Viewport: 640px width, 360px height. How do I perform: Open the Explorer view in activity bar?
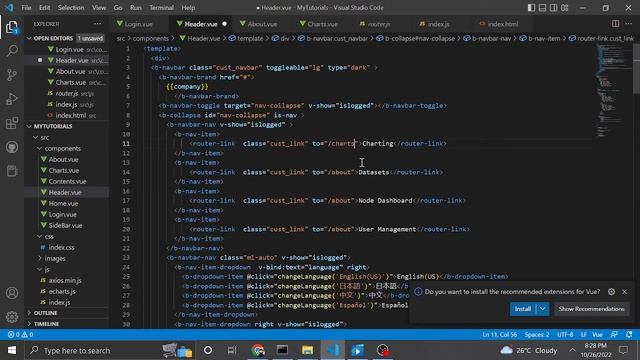point(12,27)
